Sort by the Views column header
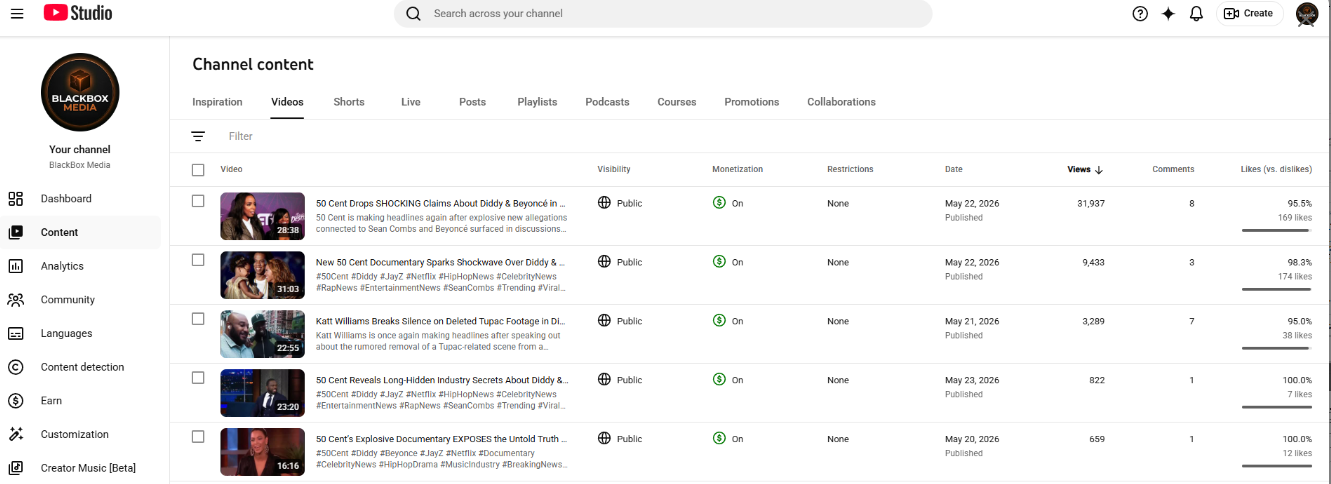The width and height of the screenshot is (1331, 484). click(x=1079, y=170)
